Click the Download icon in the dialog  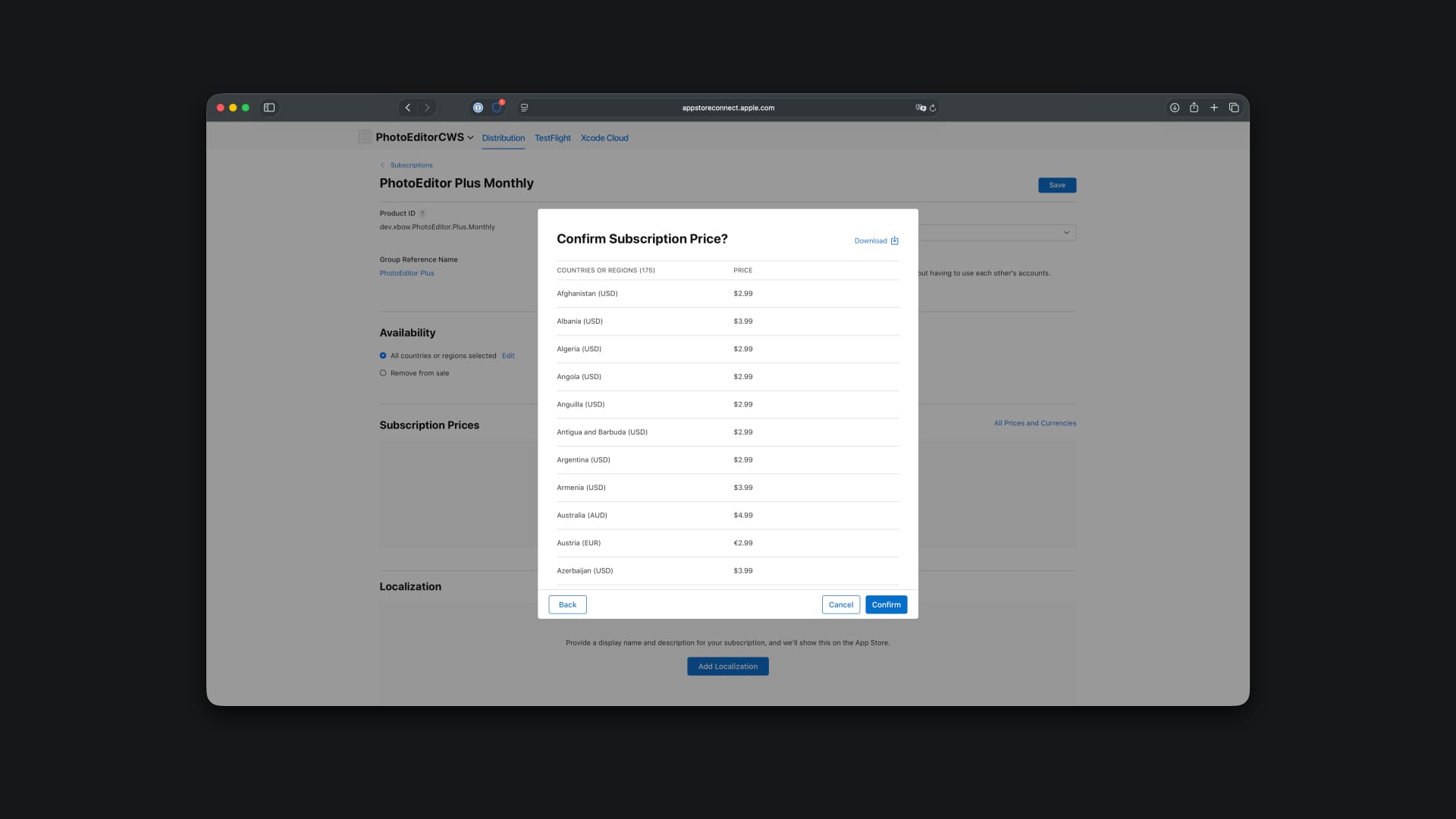click(894, 240)
